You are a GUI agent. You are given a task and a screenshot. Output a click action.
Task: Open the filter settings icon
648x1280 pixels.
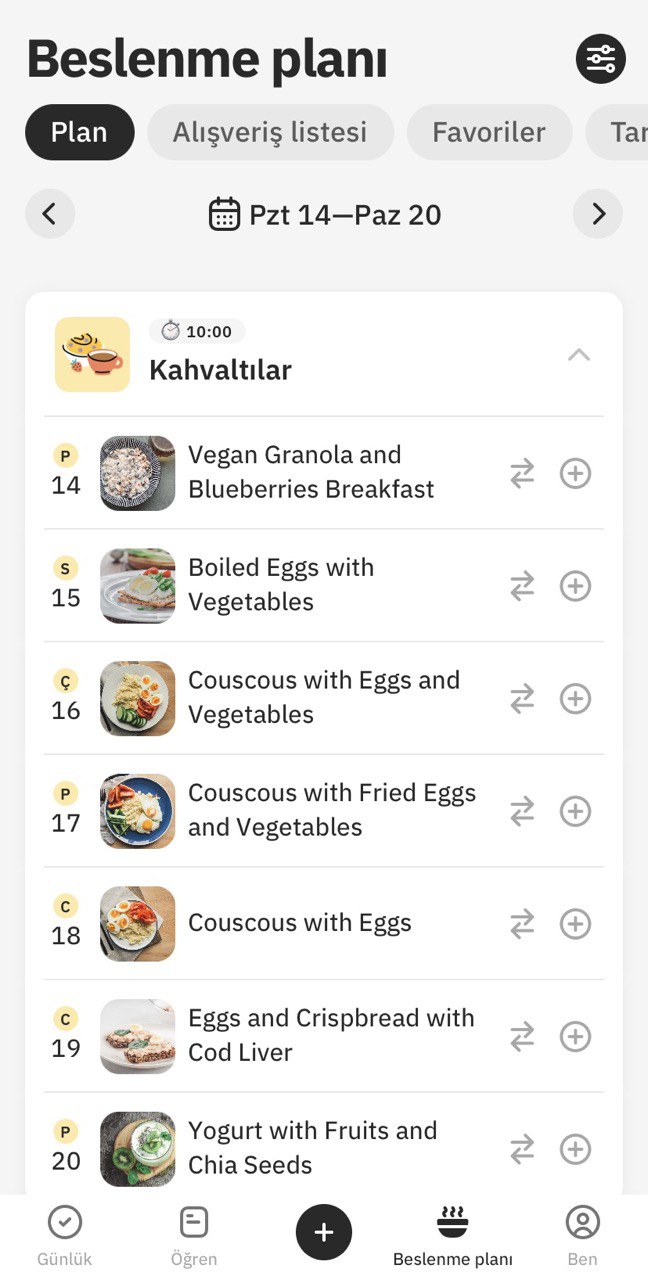[601, 59]
